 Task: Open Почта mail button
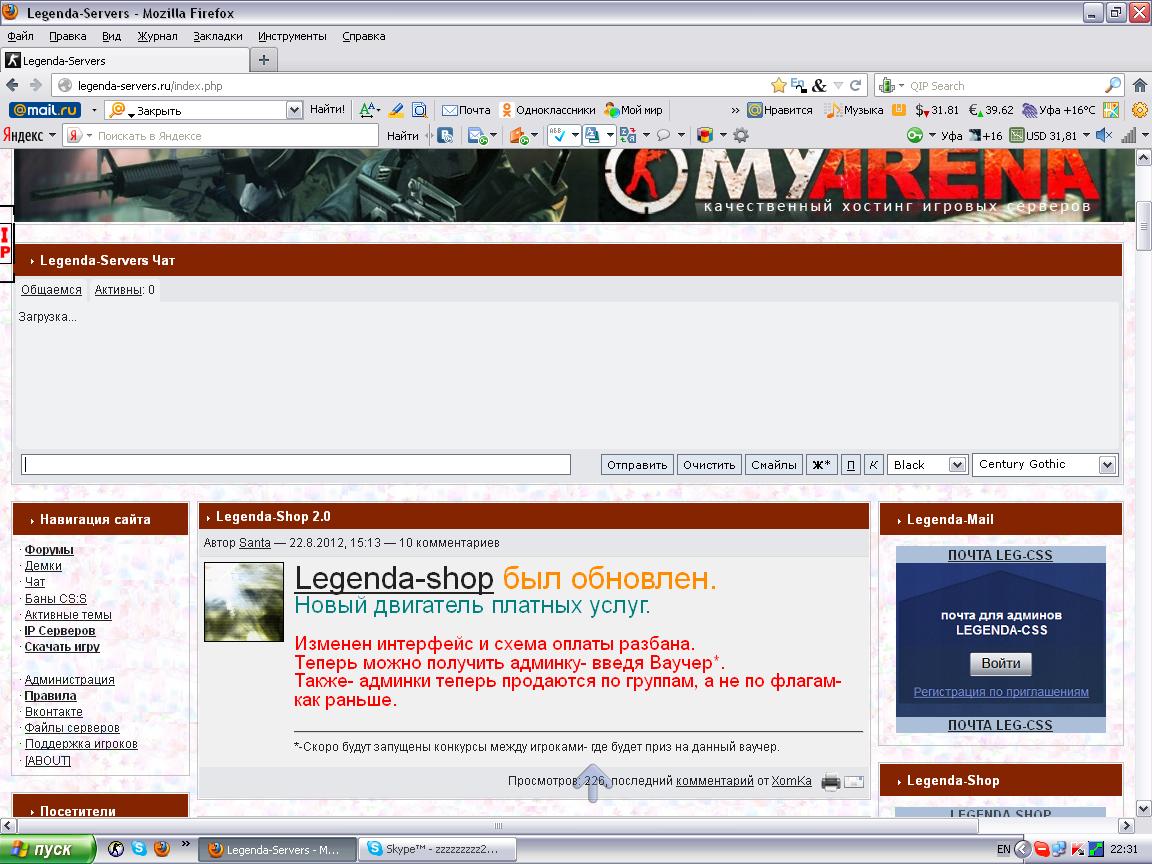click(x=466, y=110)
